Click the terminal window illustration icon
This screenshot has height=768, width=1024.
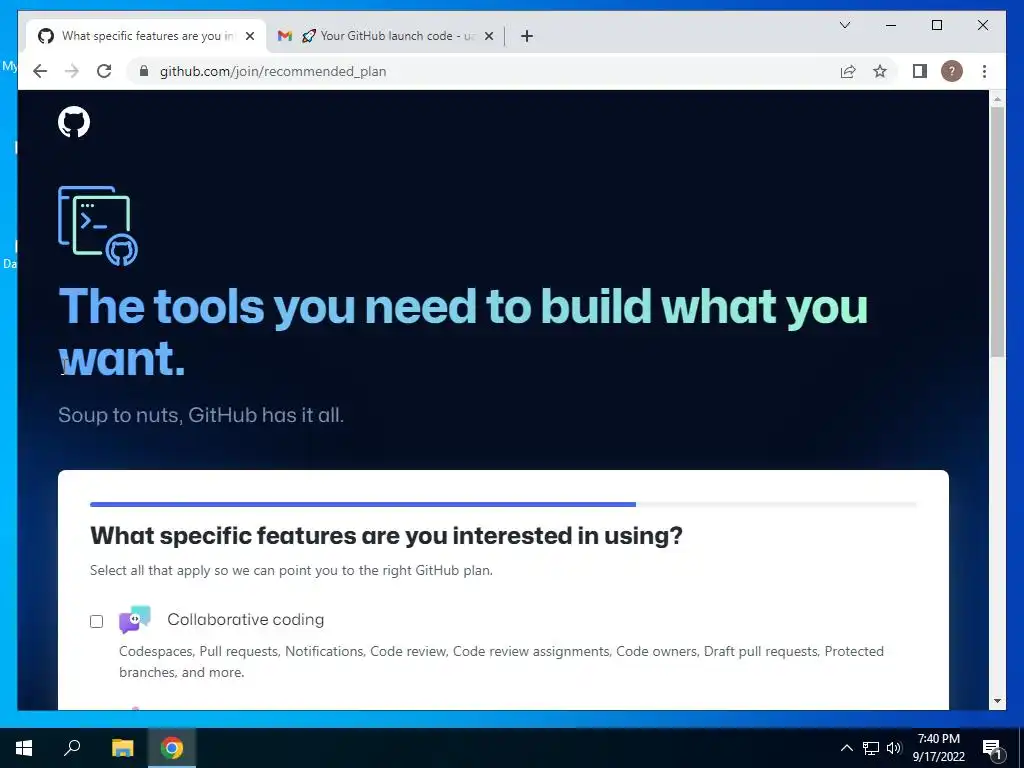pos(97,226)
